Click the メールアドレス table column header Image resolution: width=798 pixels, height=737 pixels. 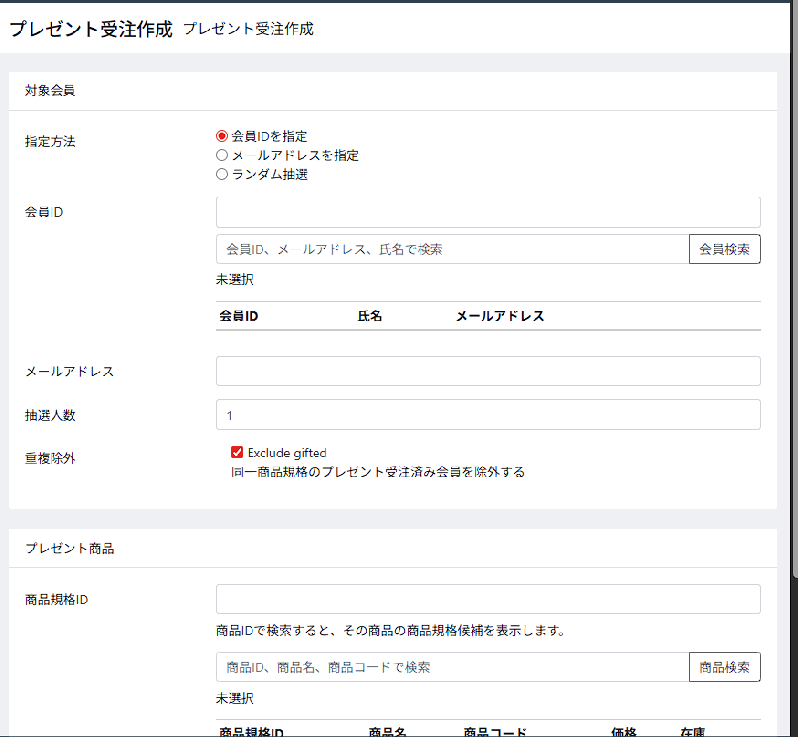click(x=500, y=316)
